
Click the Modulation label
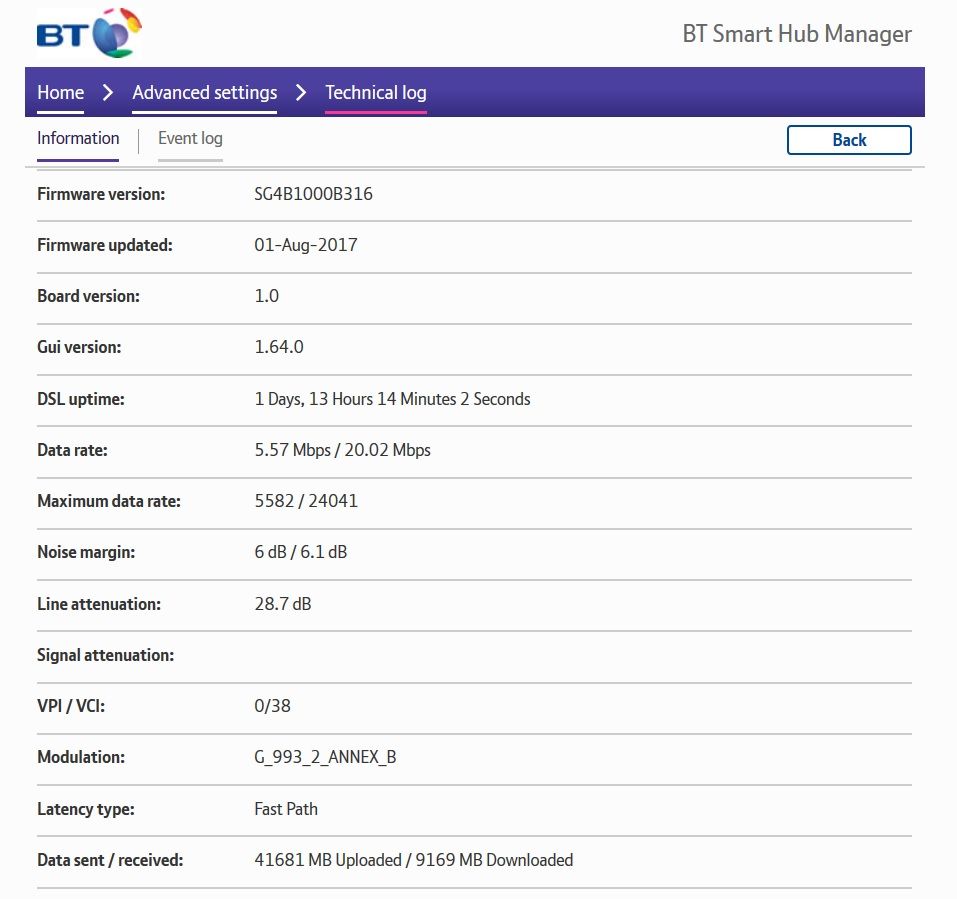pos(81,757)
